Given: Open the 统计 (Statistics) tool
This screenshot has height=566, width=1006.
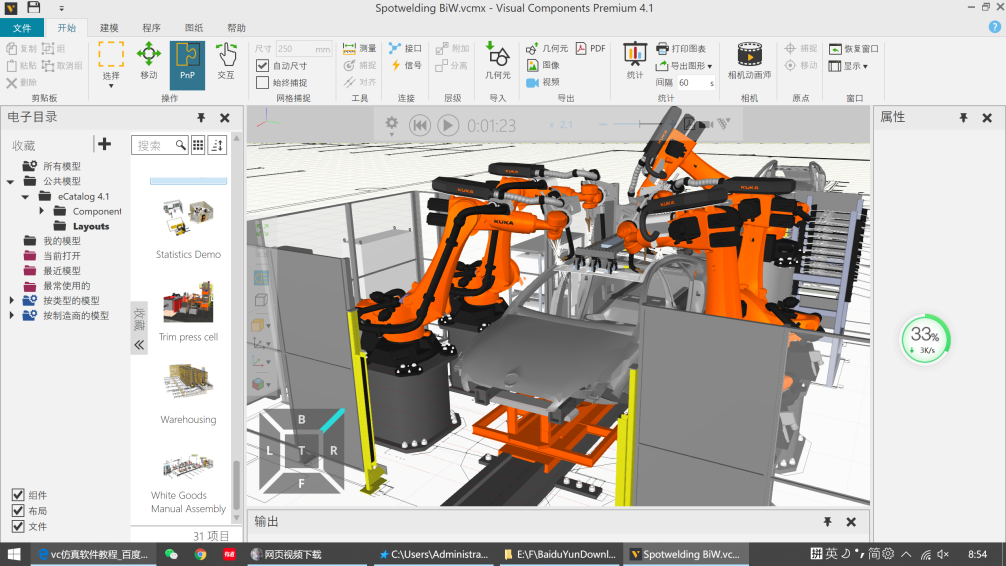Looking at the screenshot, I should [635, 60].
